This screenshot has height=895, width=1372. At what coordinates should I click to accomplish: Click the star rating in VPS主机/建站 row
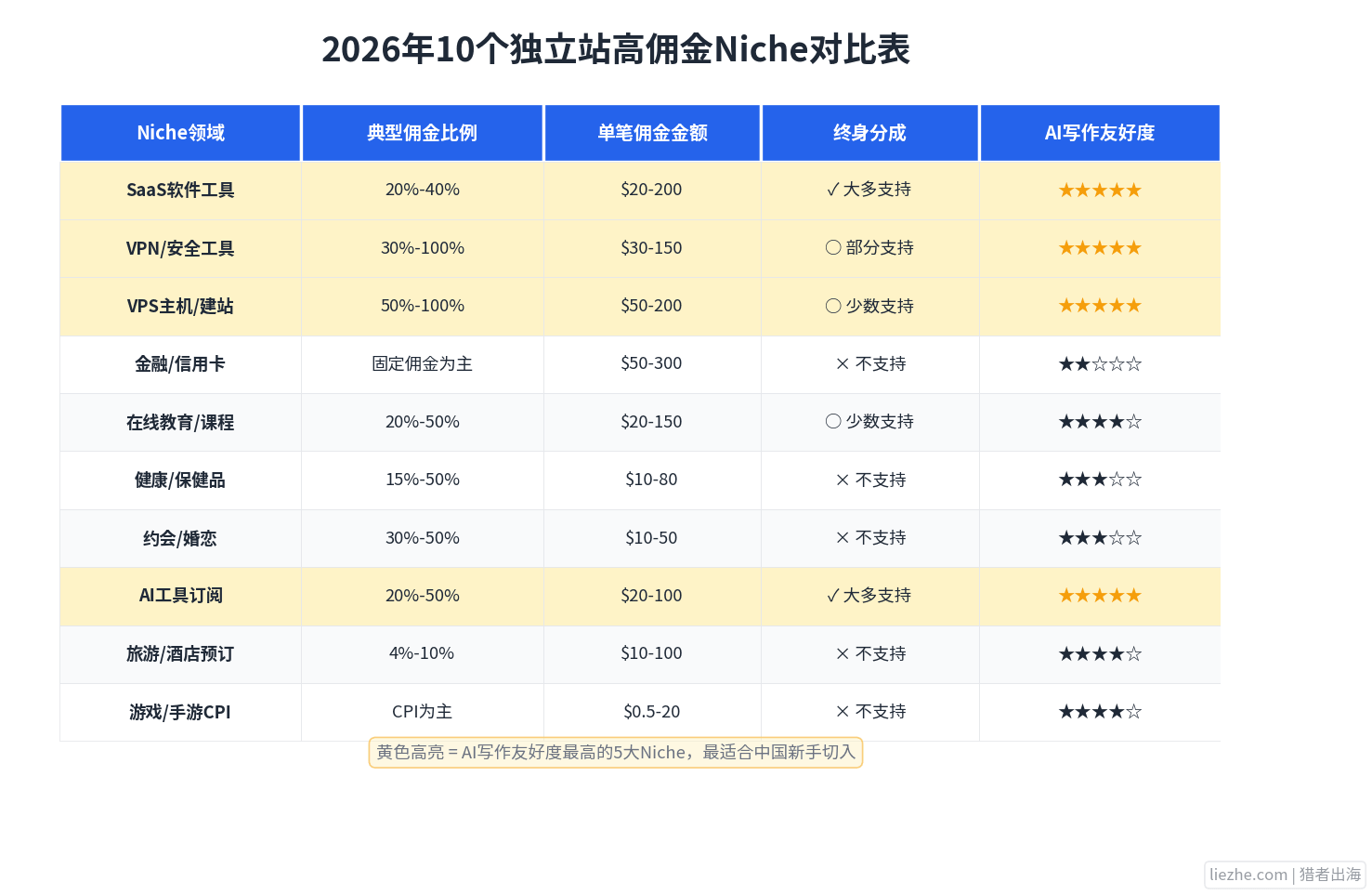1100,306
